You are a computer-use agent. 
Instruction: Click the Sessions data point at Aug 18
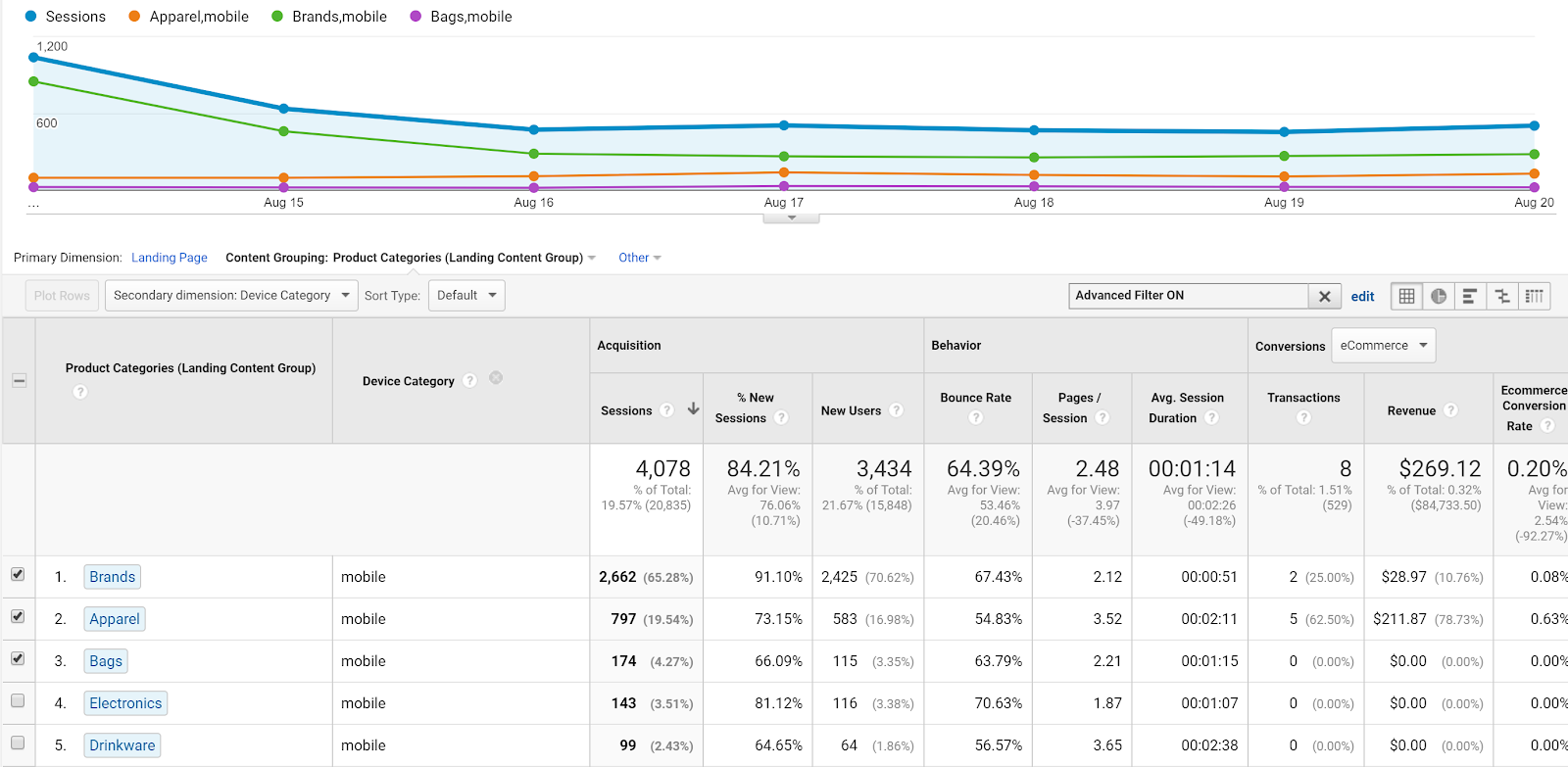pyautogui.click(x=1034, y=130)
